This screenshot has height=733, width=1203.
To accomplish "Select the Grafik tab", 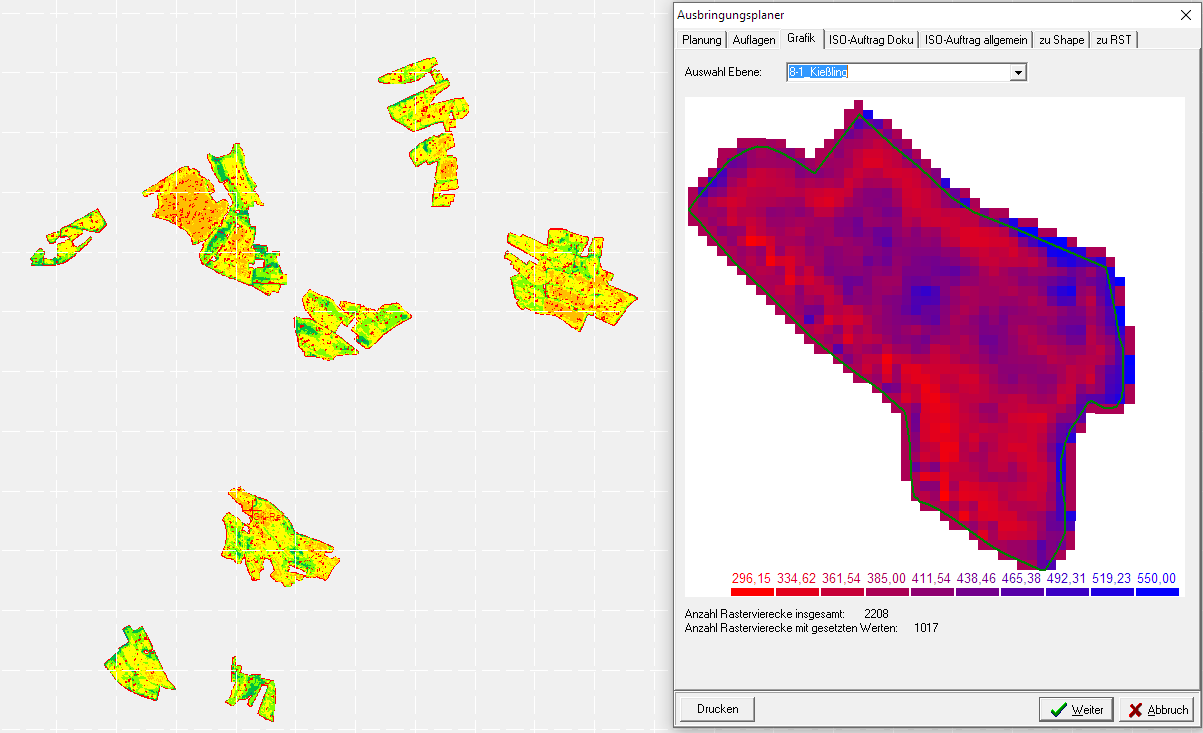I will click(801, 38).
